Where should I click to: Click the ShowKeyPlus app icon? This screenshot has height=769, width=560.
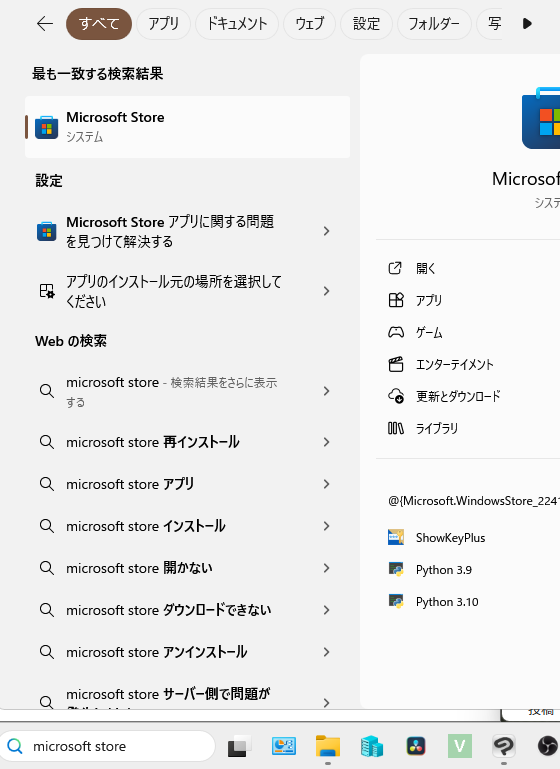point(396,537)
